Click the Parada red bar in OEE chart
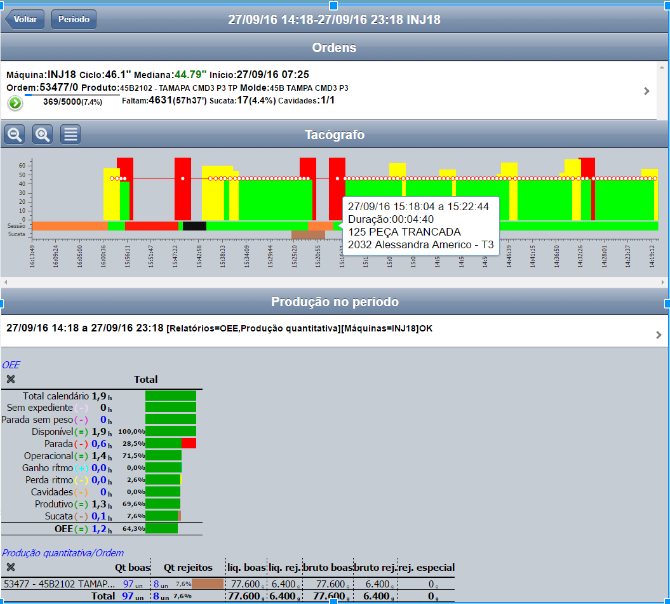The width and height of the screenshot is (670, 604). (189, 443)
